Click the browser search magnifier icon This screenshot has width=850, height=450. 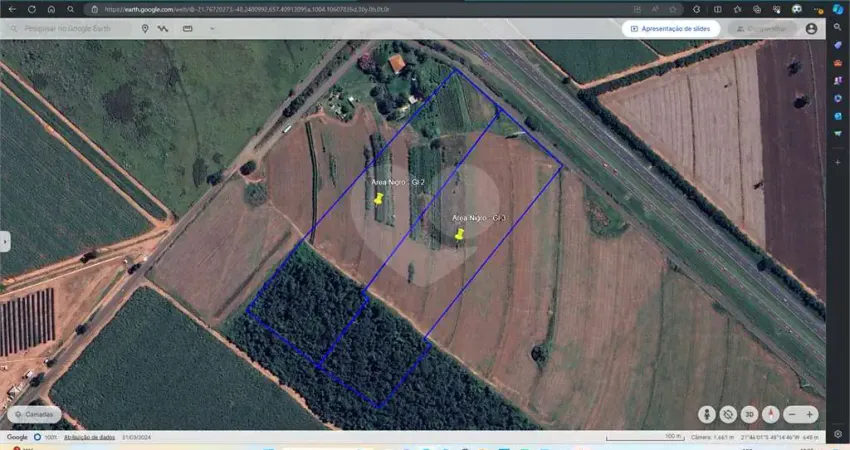[70, 9]
